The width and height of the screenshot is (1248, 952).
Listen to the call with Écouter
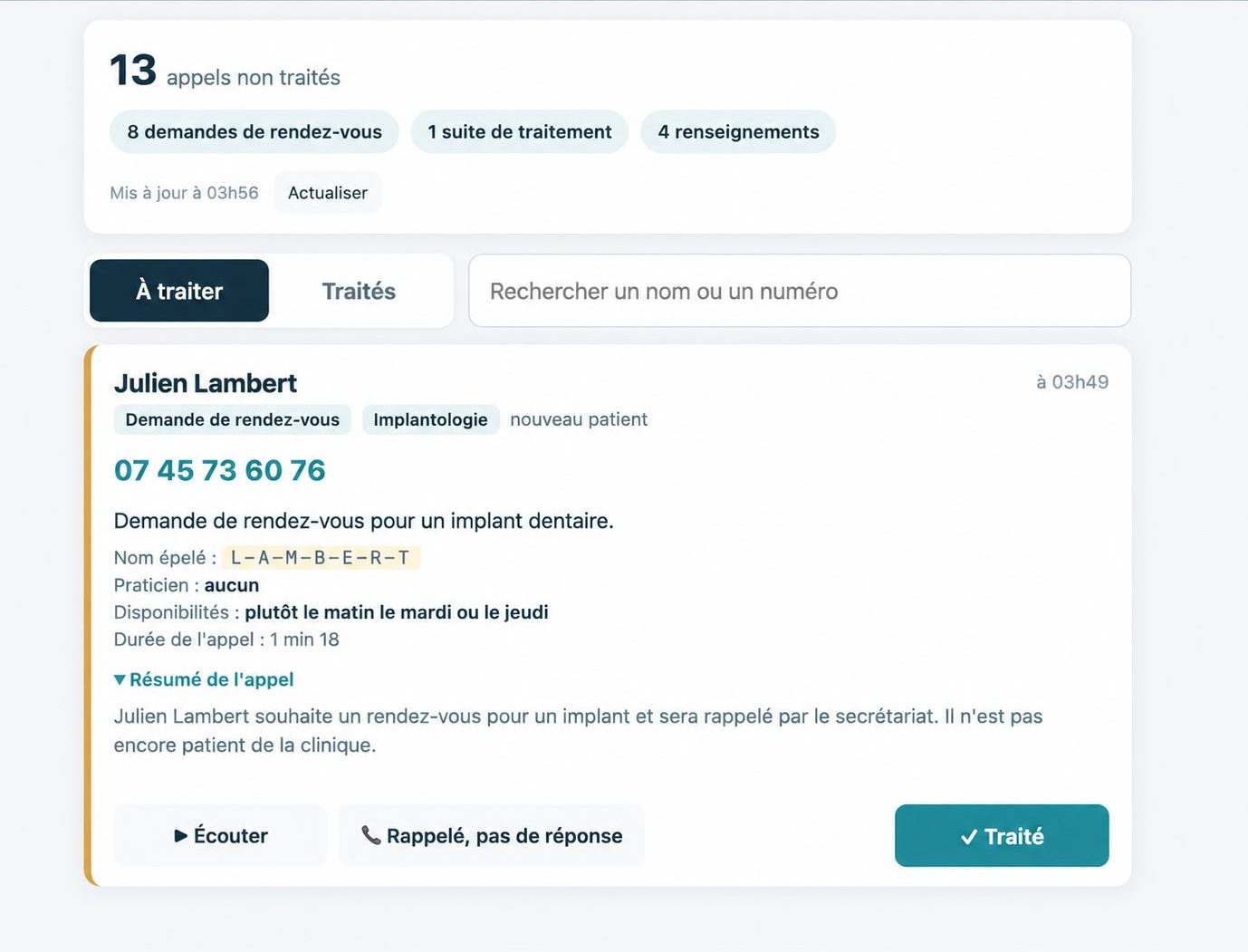(x=220, y=836)
